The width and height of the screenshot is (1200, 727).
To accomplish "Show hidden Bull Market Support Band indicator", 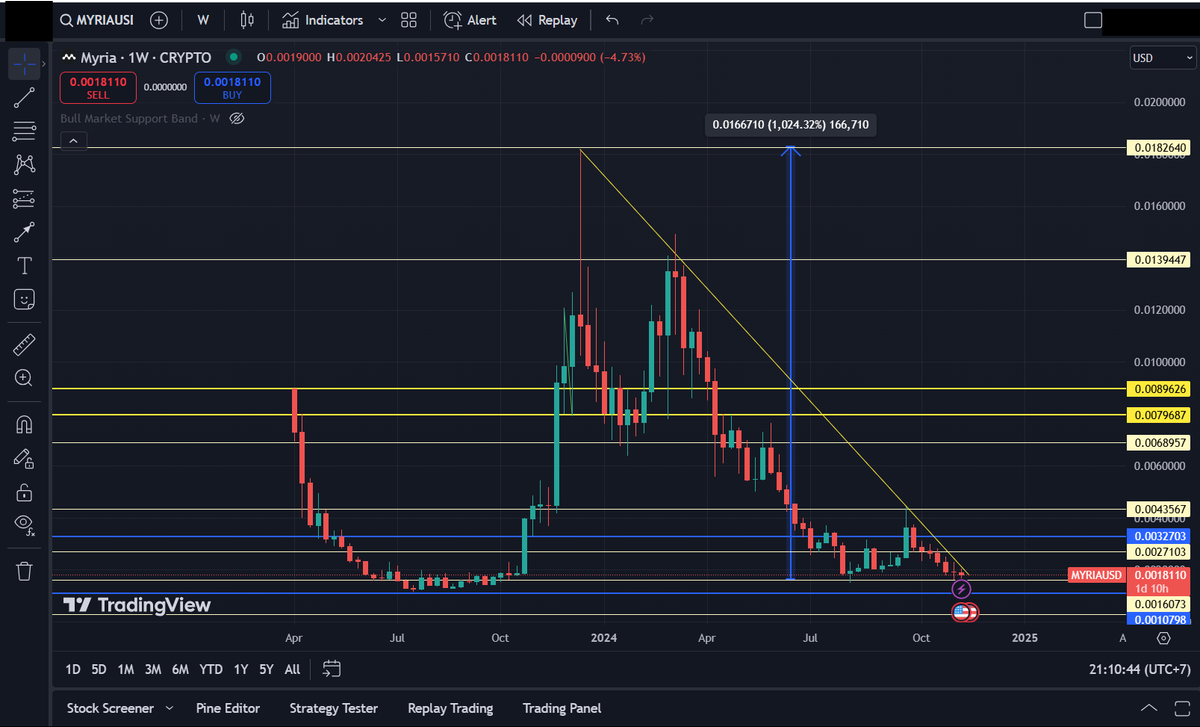I will 237,118.
